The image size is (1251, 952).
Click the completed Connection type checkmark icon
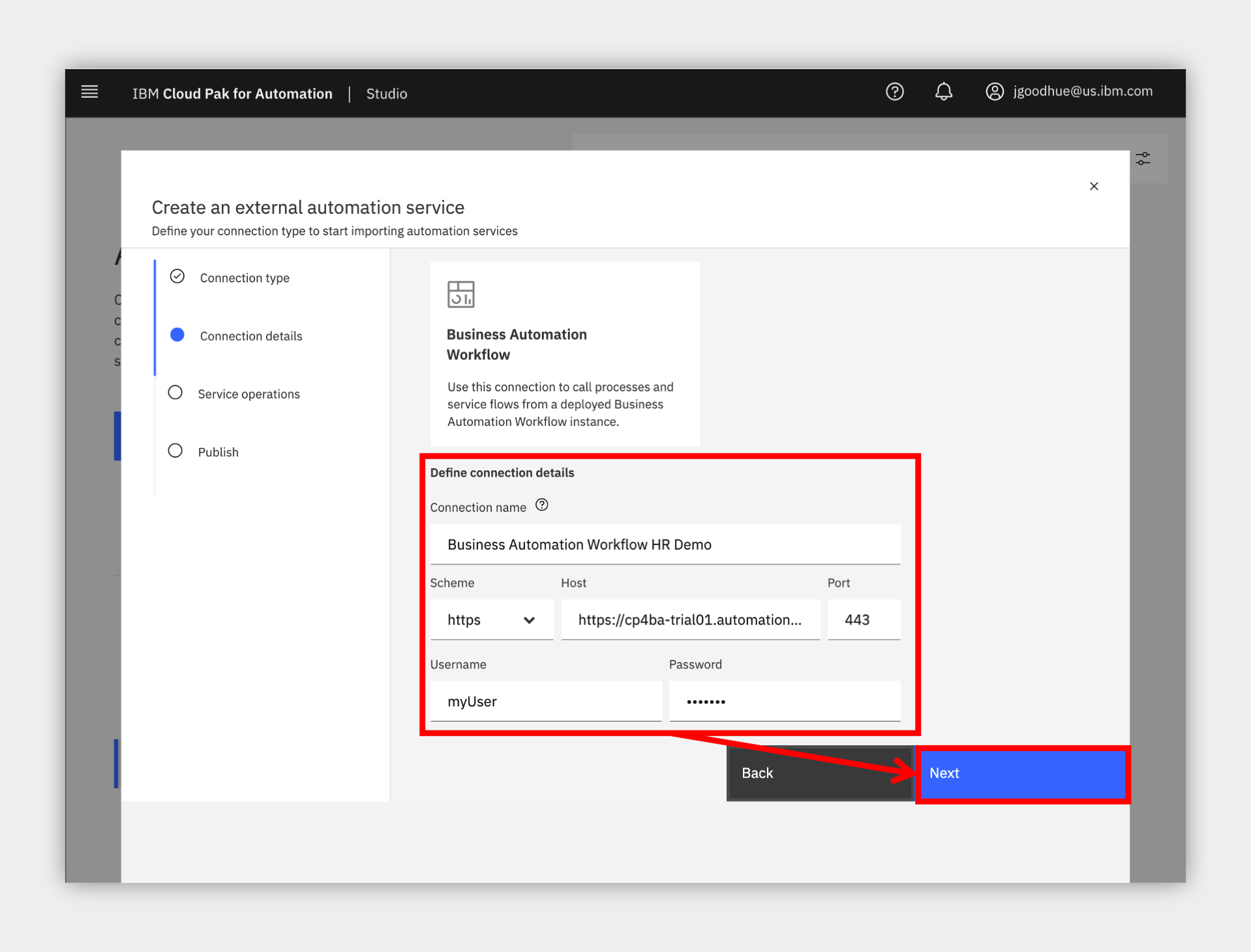177,276
